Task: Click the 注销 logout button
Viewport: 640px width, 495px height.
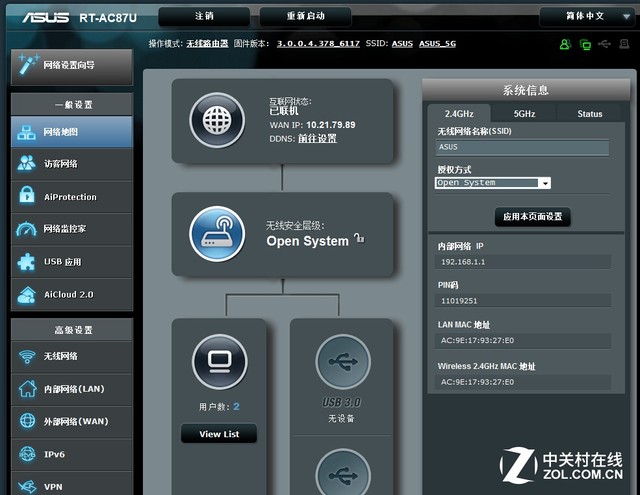Action: (204, 16)
